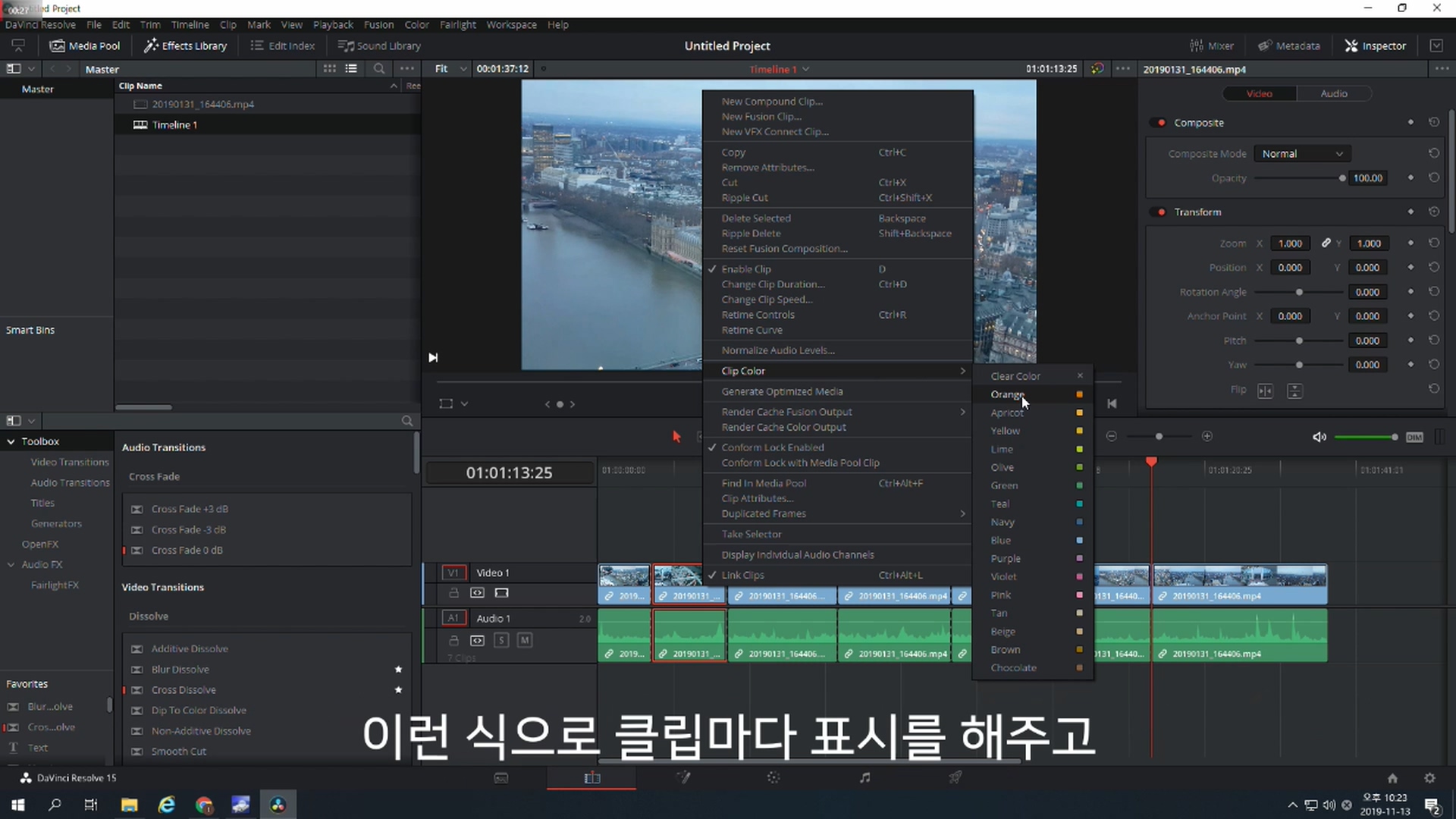Open the viewer Fit zoom dropdown

pos(450,68)
